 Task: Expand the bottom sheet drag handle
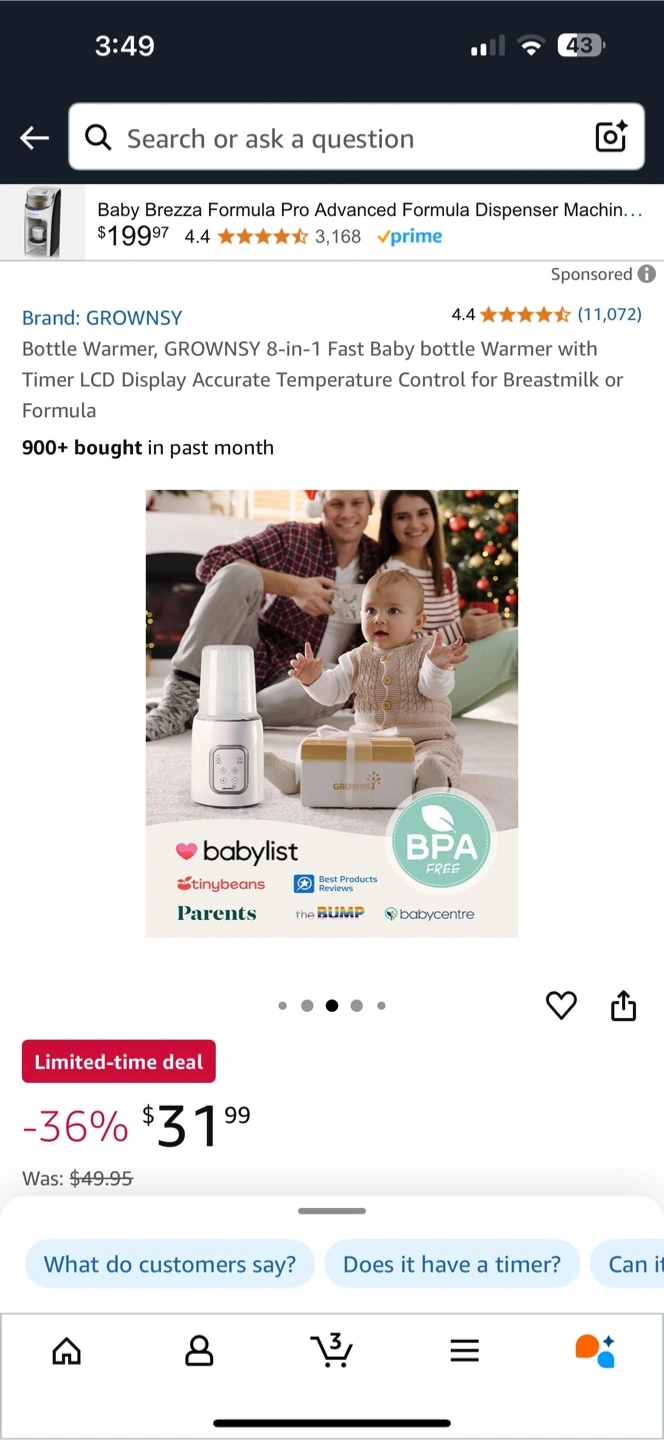332,1211
